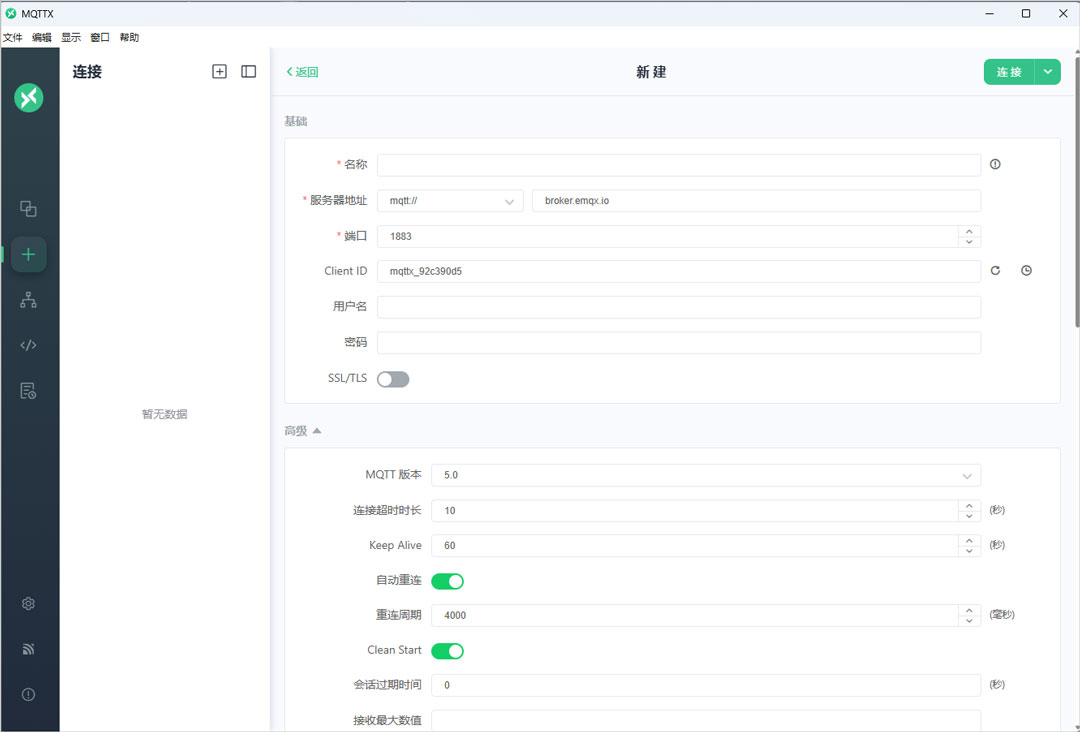Click the 基础 section heading
The width and height of the screenshot is (1080, 732).
[x=295, y=121]
